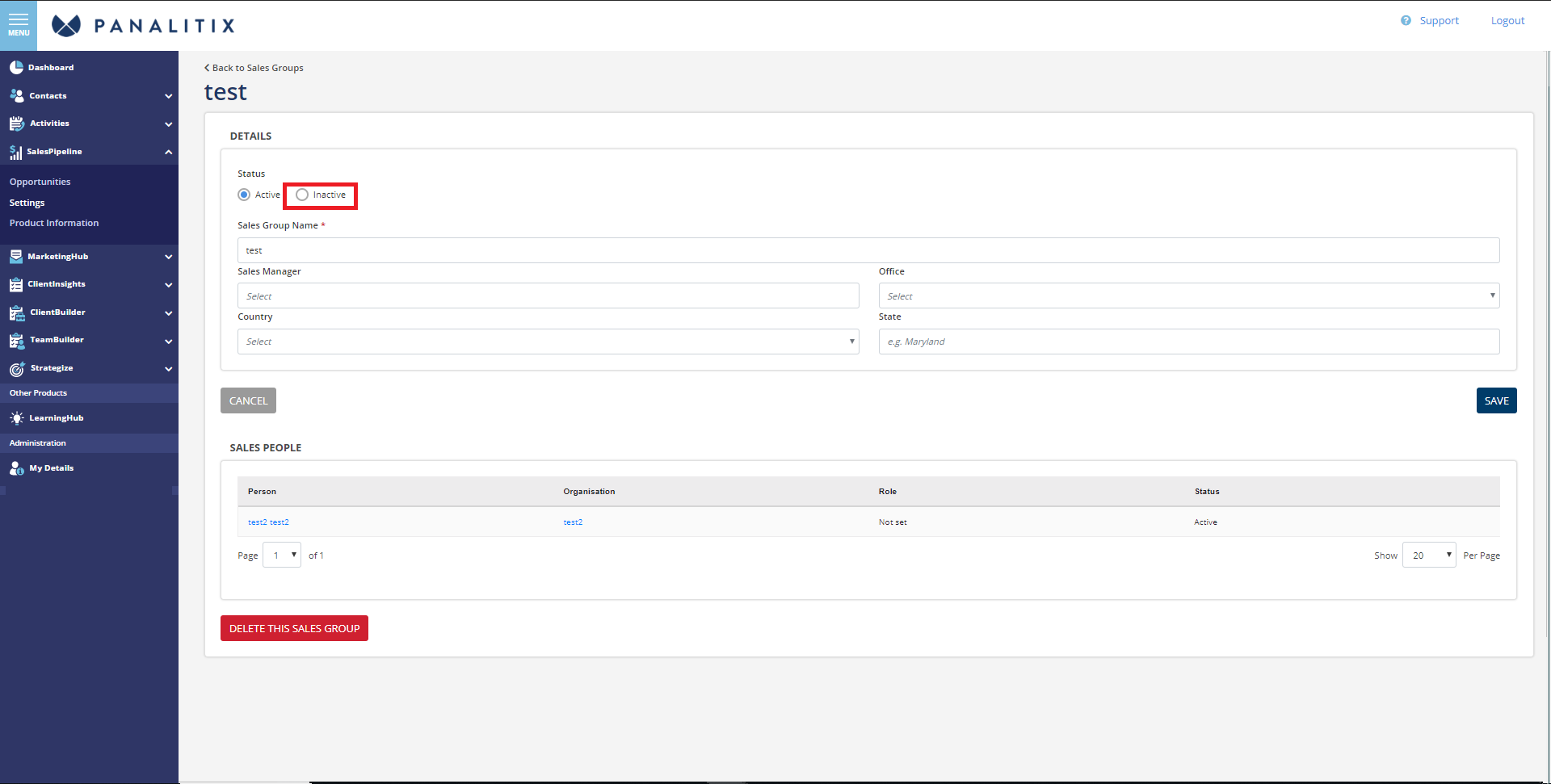The image size is (1551, 784).
Task: Open the hamburger MENU icon
Action: [19, 25]
